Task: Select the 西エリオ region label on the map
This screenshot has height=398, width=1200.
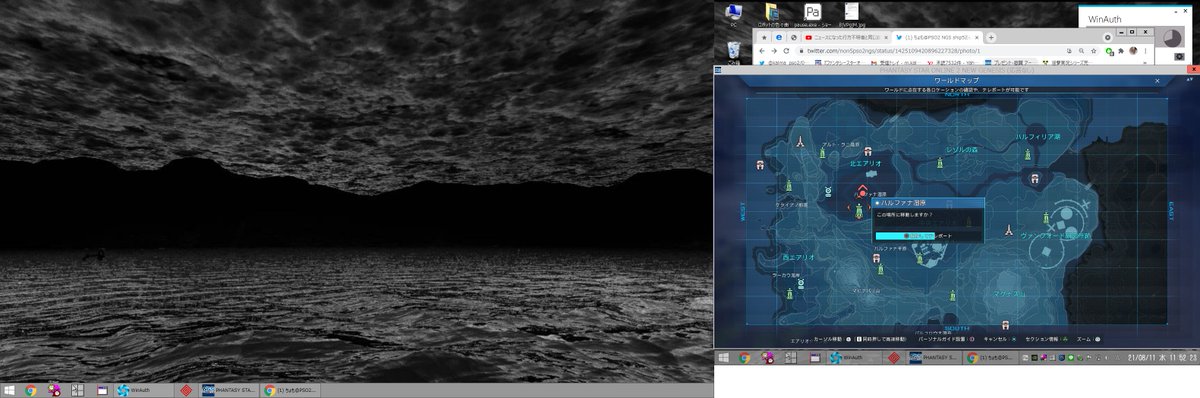Action: tap(799, 258)
